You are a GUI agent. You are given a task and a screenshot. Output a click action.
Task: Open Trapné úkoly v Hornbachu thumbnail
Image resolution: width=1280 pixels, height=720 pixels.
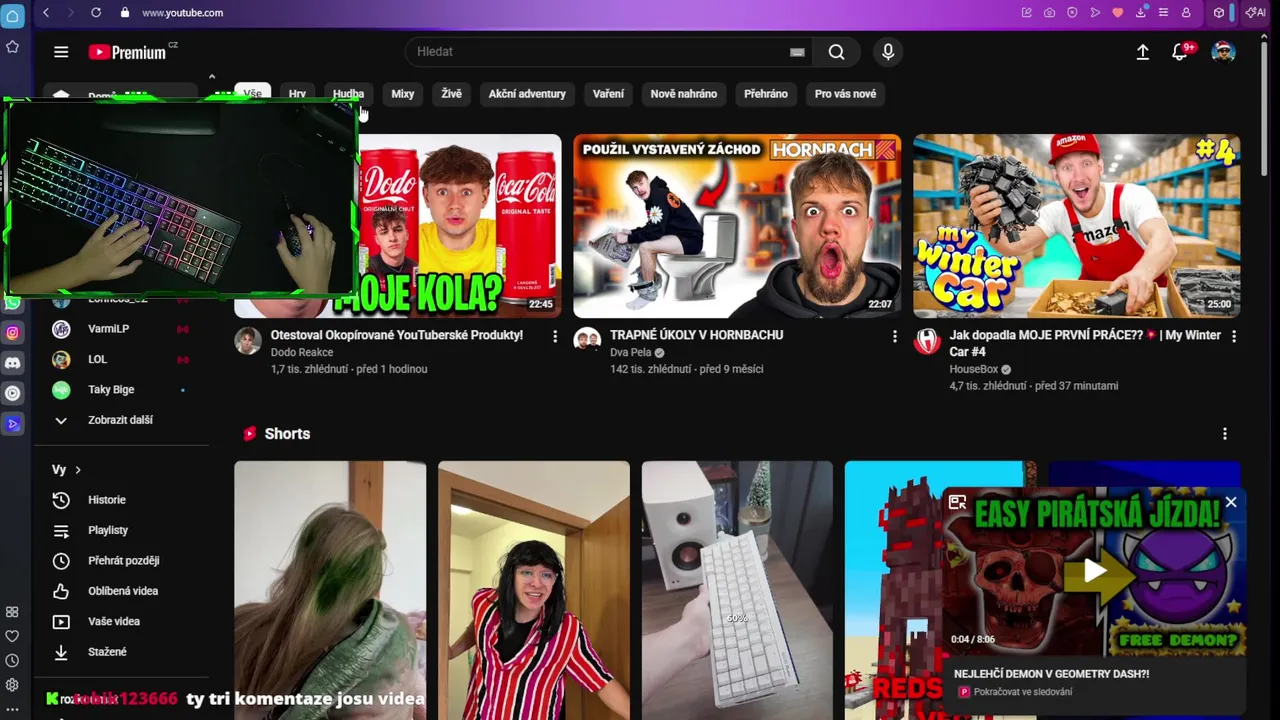pos(737,226)
